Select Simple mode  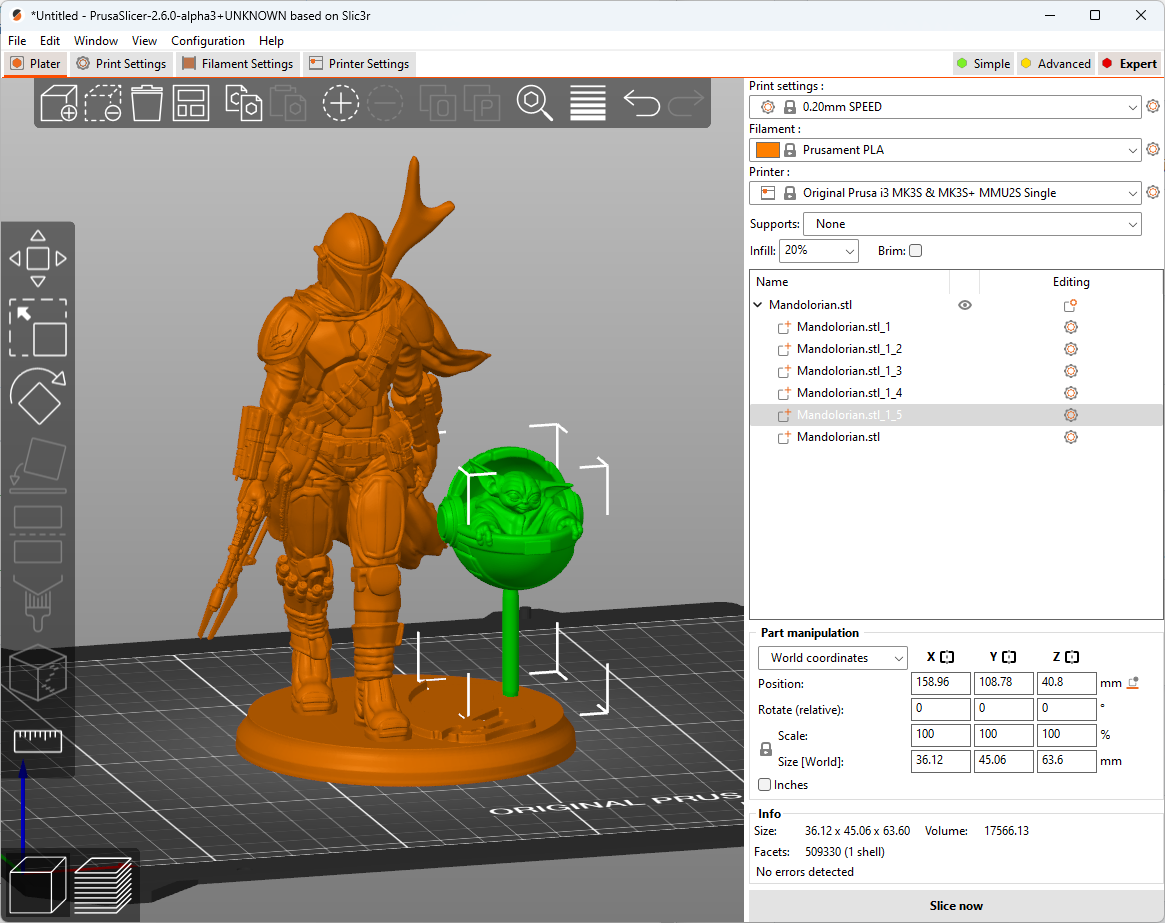983,64
